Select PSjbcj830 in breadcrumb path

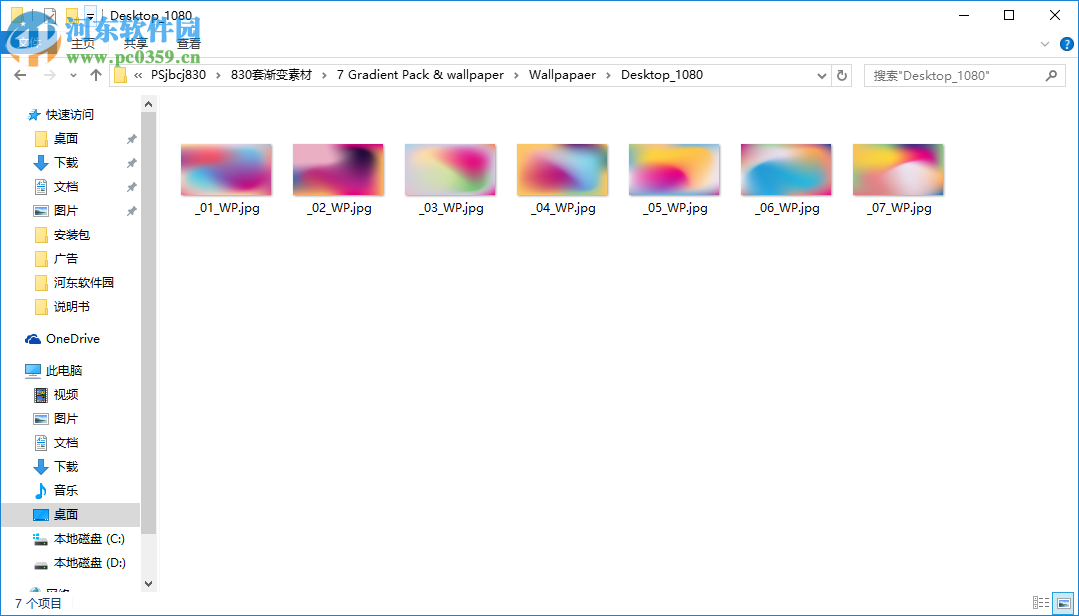pos(178,75)
